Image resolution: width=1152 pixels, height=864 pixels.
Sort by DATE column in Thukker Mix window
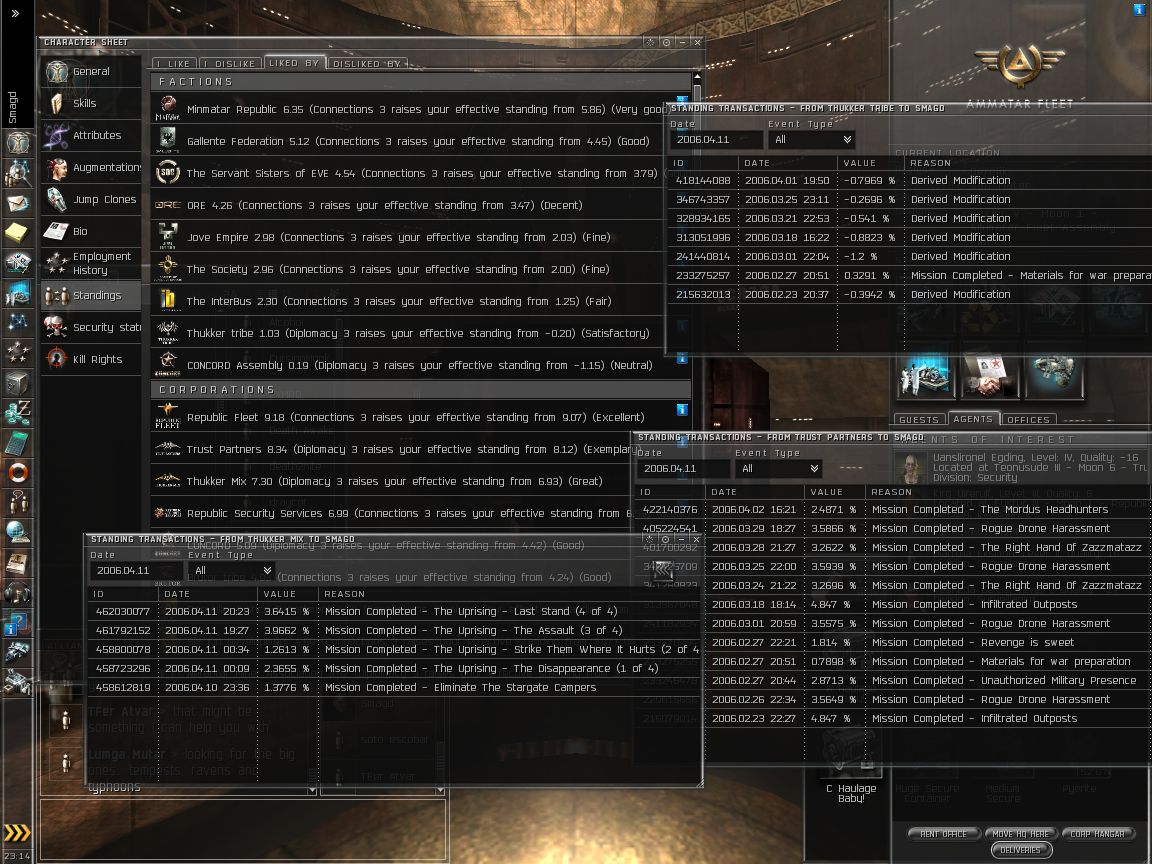coord(208,594)
